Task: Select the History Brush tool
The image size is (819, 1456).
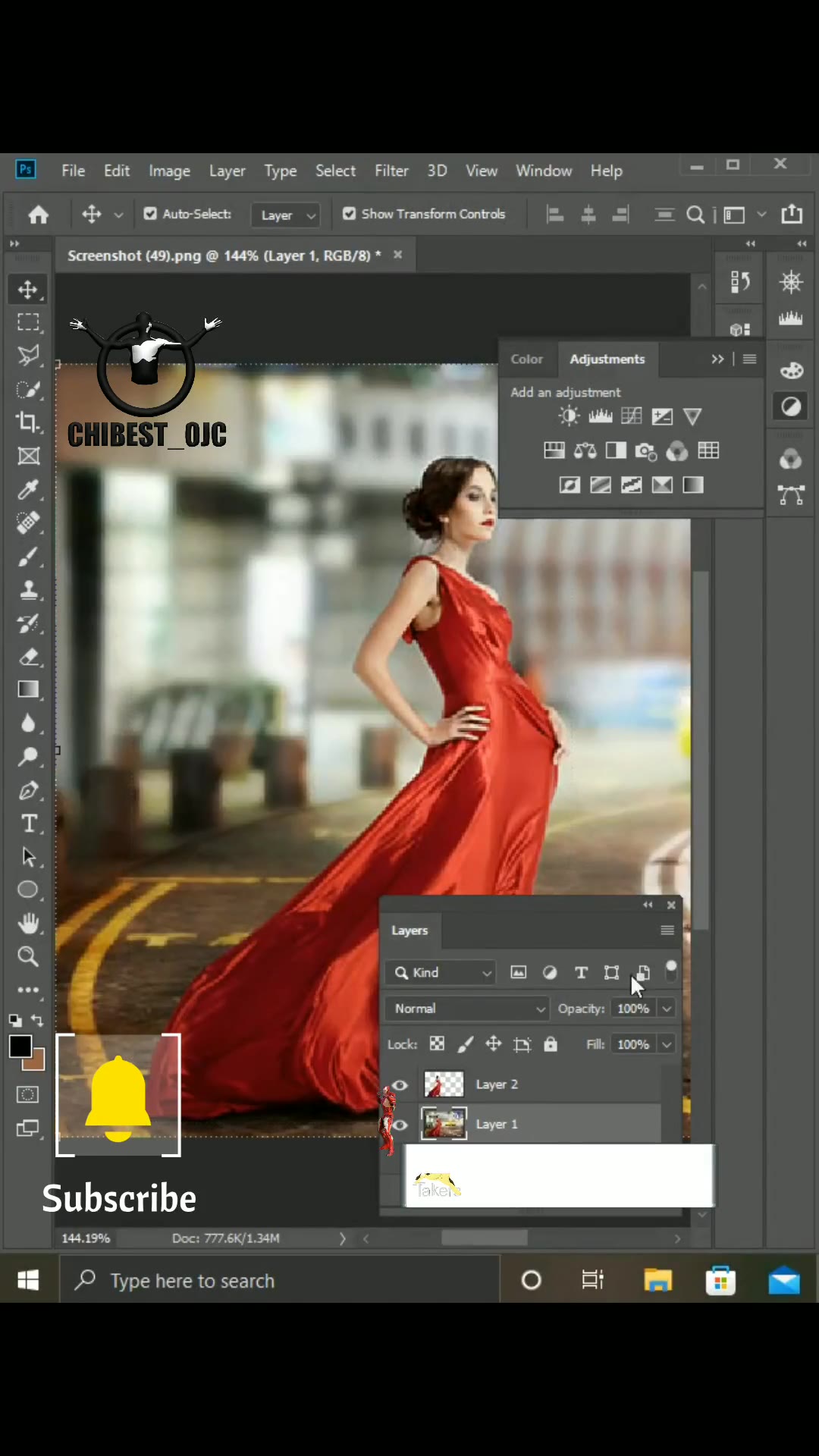Action: pos(28,623)
